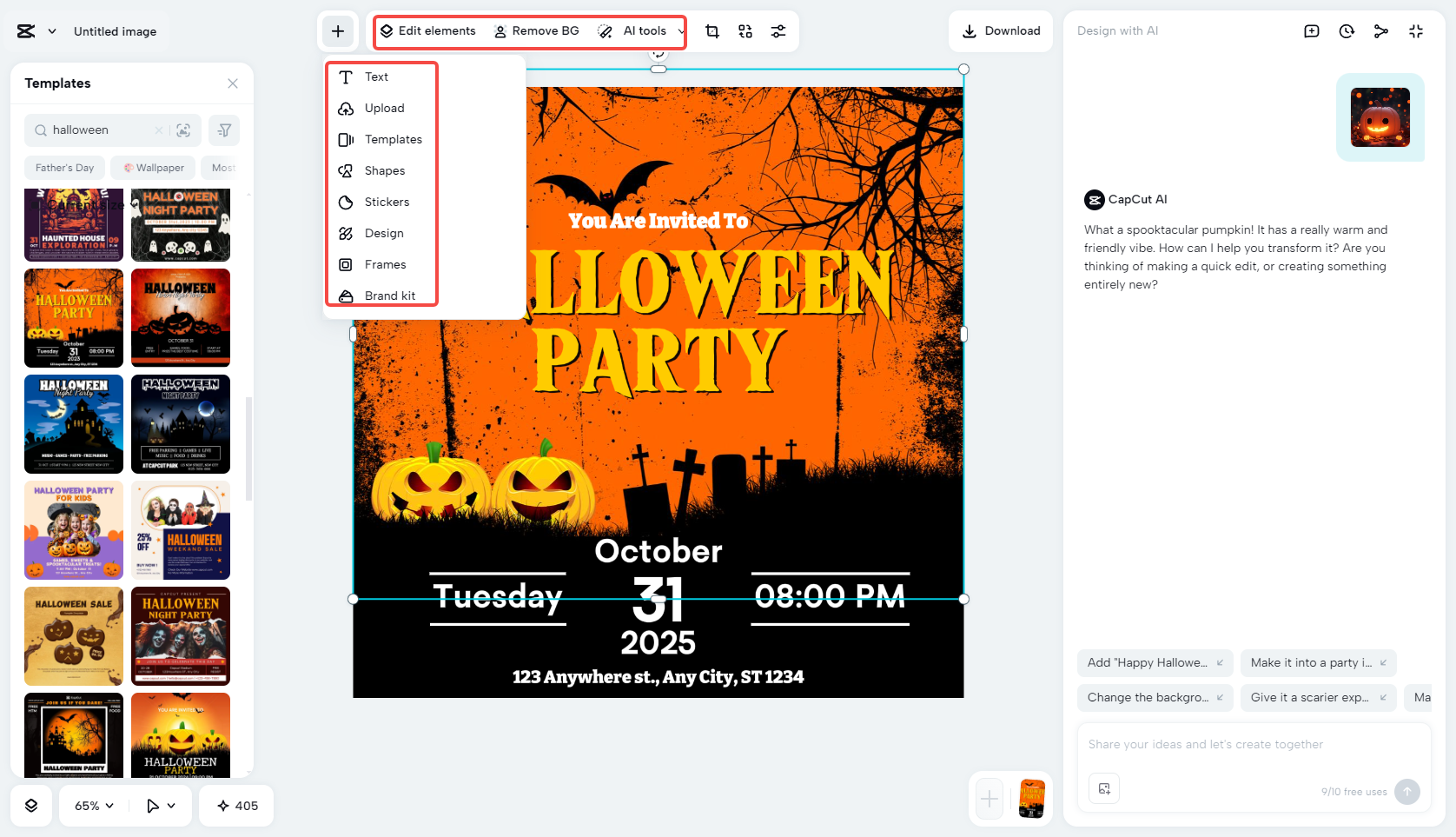The image size is (1456, 837).
Task: Click the 405 credits counter at bottom right
Action: pos(235,806)
